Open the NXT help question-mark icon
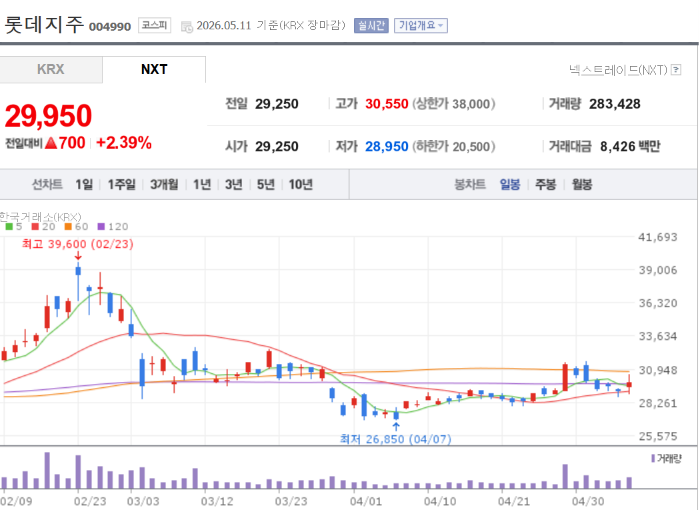 click(x=676, y=70)
